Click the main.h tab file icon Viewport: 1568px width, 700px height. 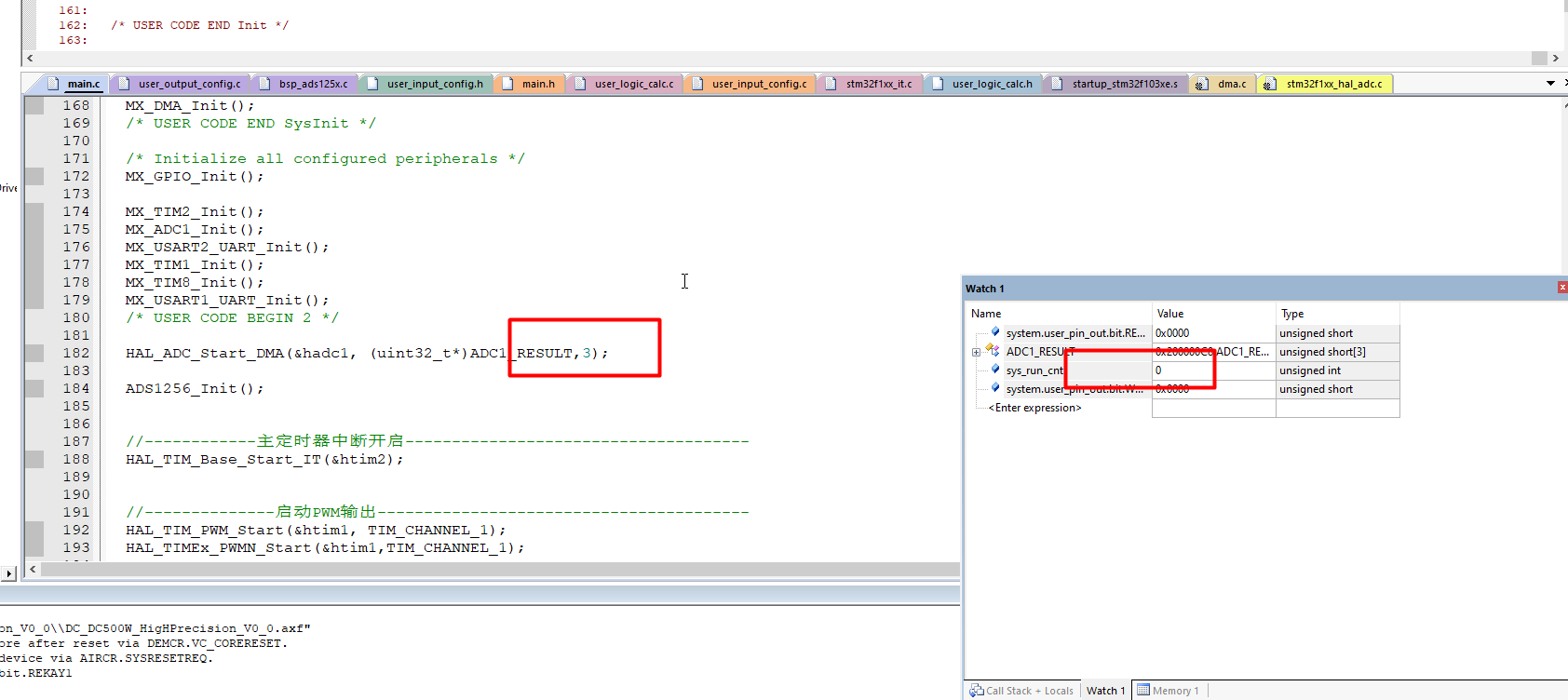(507, 84)
